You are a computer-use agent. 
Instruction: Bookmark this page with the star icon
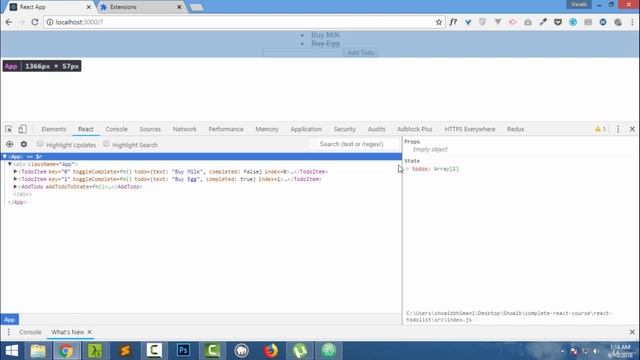point(439,22)
